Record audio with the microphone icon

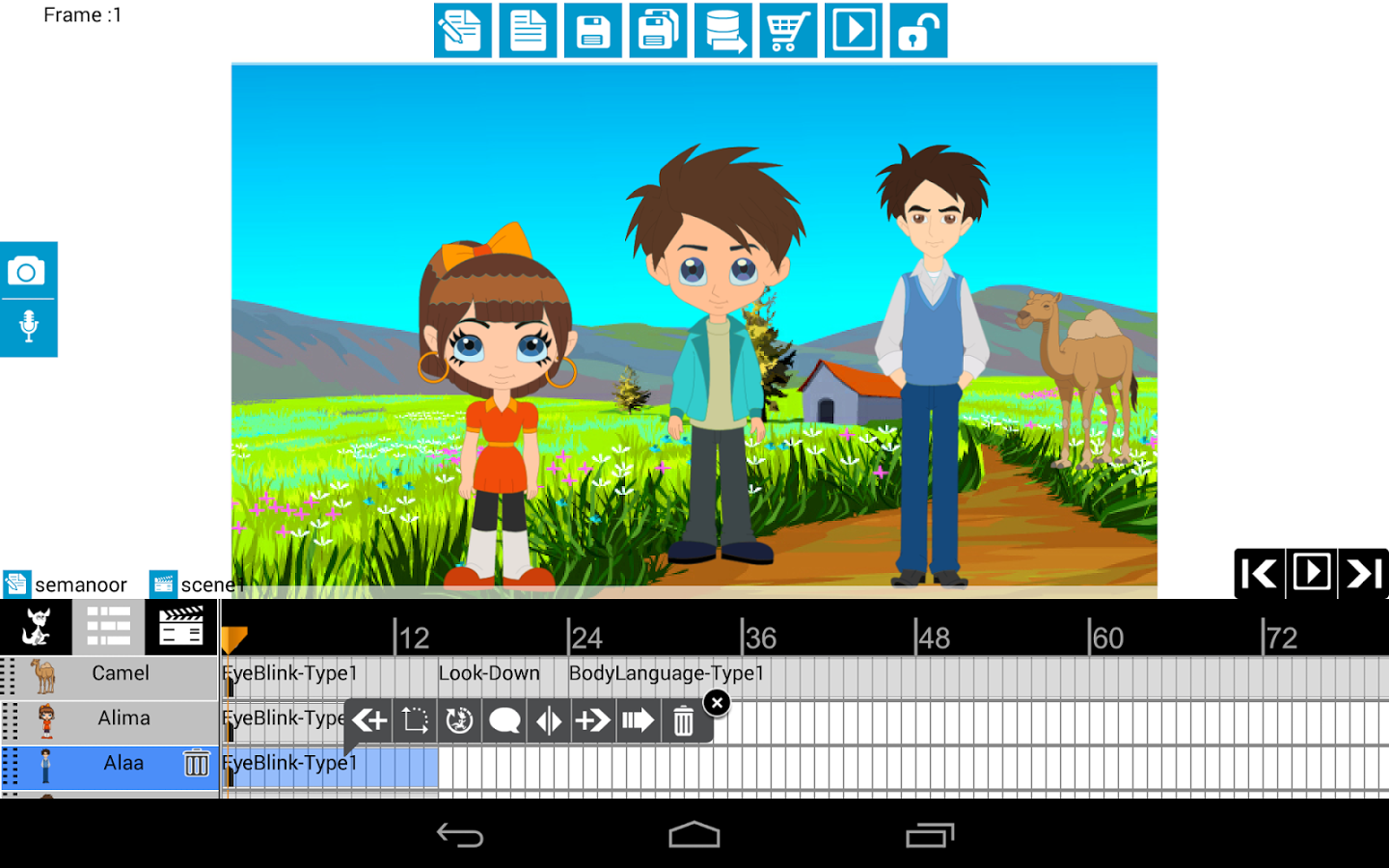coord(28,328)
